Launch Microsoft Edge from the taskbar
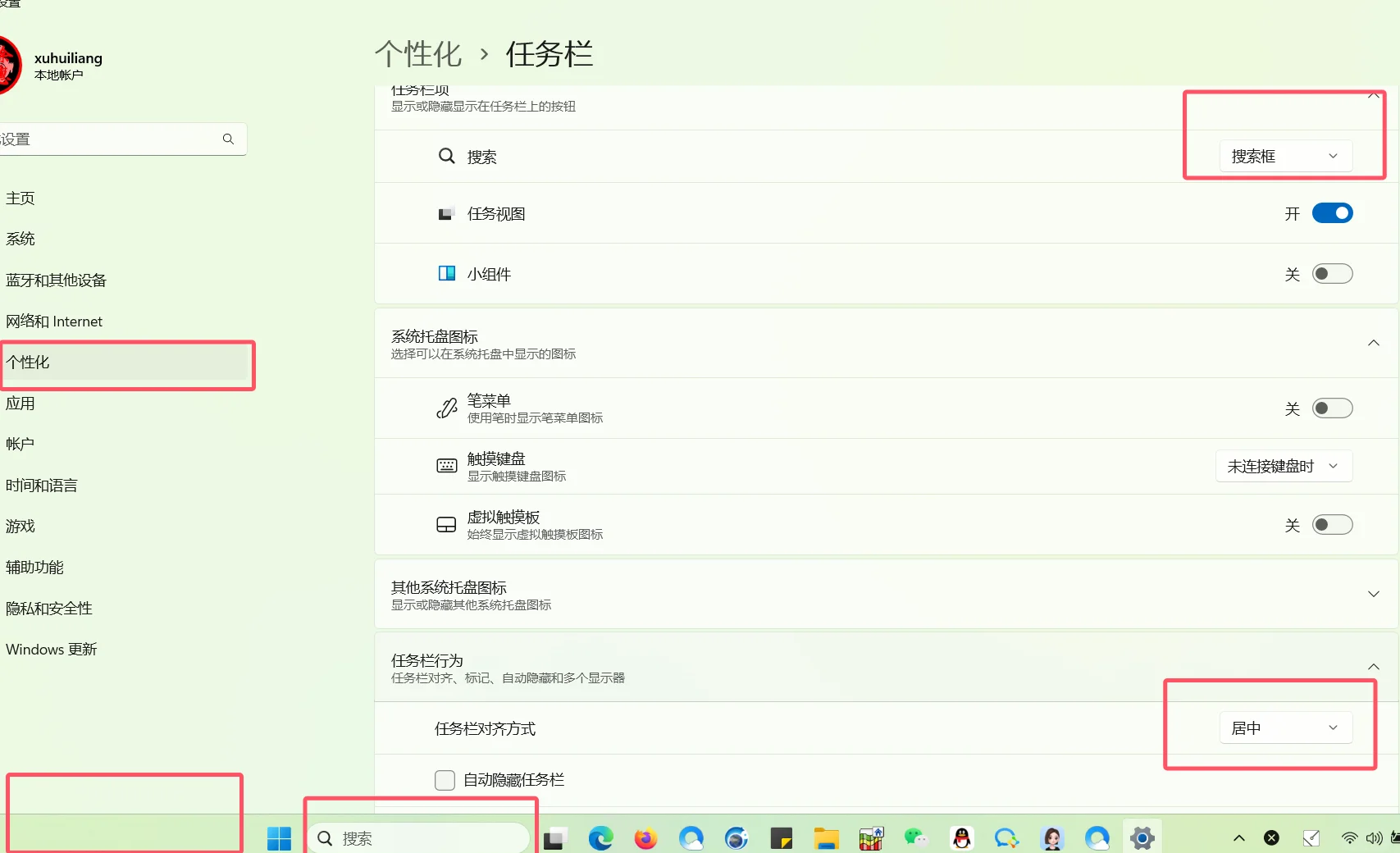 click(x=600, y=838)
